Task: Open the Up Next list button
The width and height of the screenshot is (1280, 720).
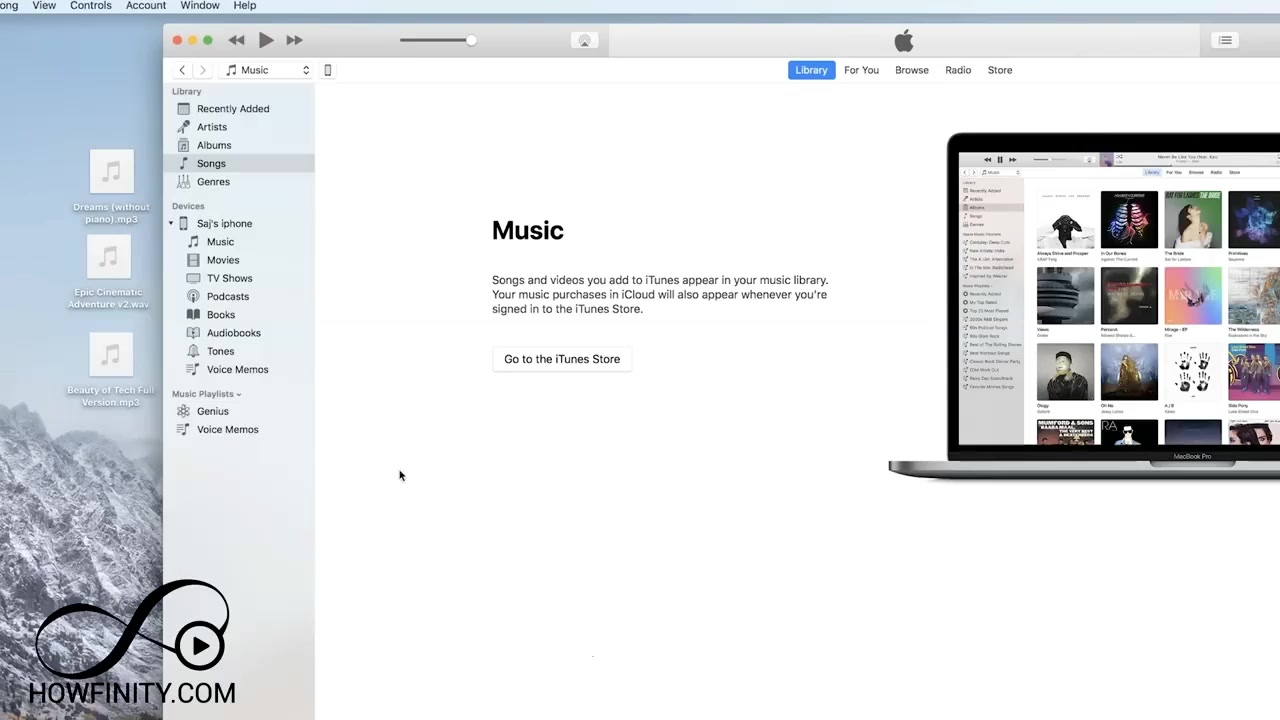Action: (1225, 40)
